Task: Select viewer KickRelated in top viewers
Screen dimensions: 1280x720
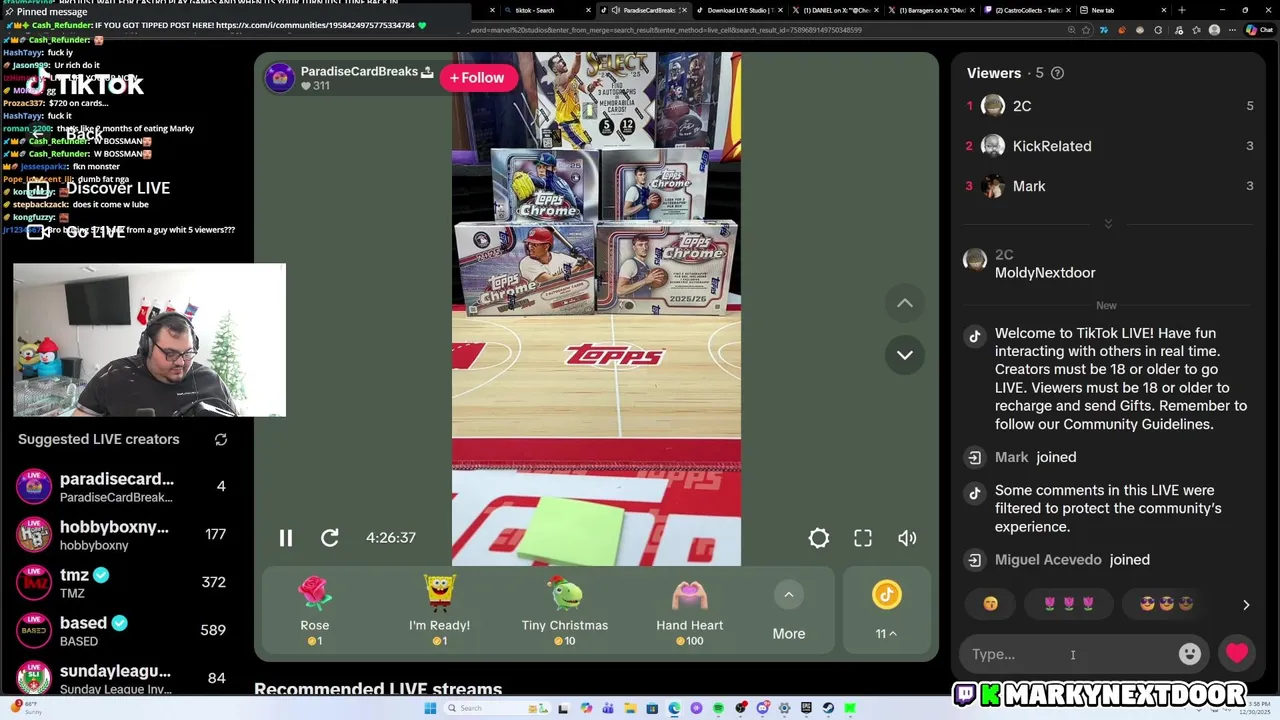Action: click(x=1108, y=146)
